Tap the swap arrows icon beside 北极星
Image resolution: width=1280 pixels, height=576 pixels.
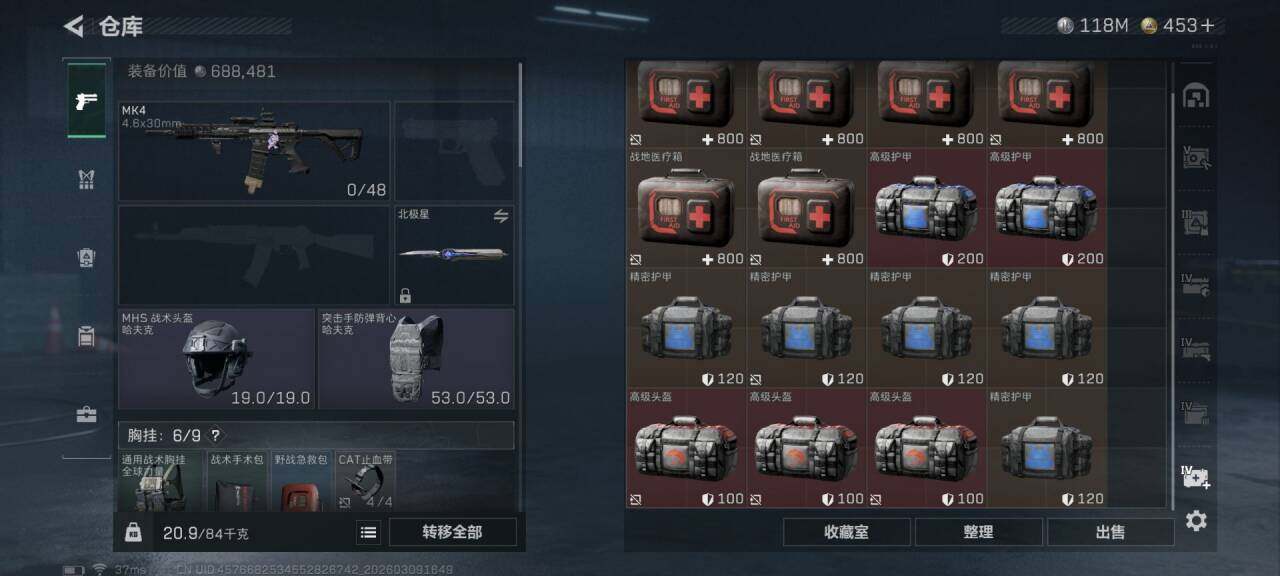tap(501, 216)
